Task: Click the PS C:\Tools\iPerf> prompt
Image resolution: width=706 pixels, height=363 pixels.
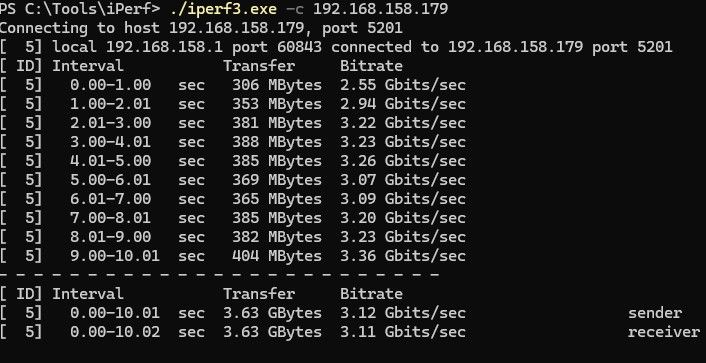Action: coord(80,8)
